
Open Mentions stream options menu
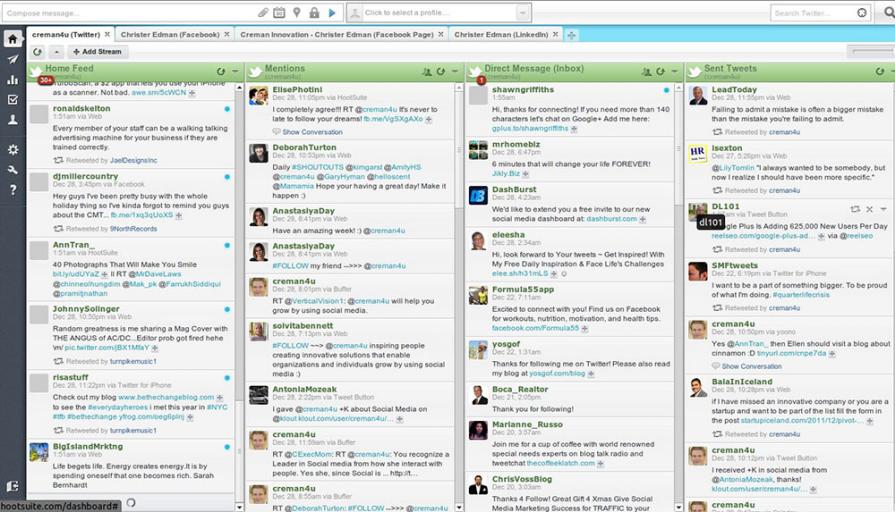point(455,71)
